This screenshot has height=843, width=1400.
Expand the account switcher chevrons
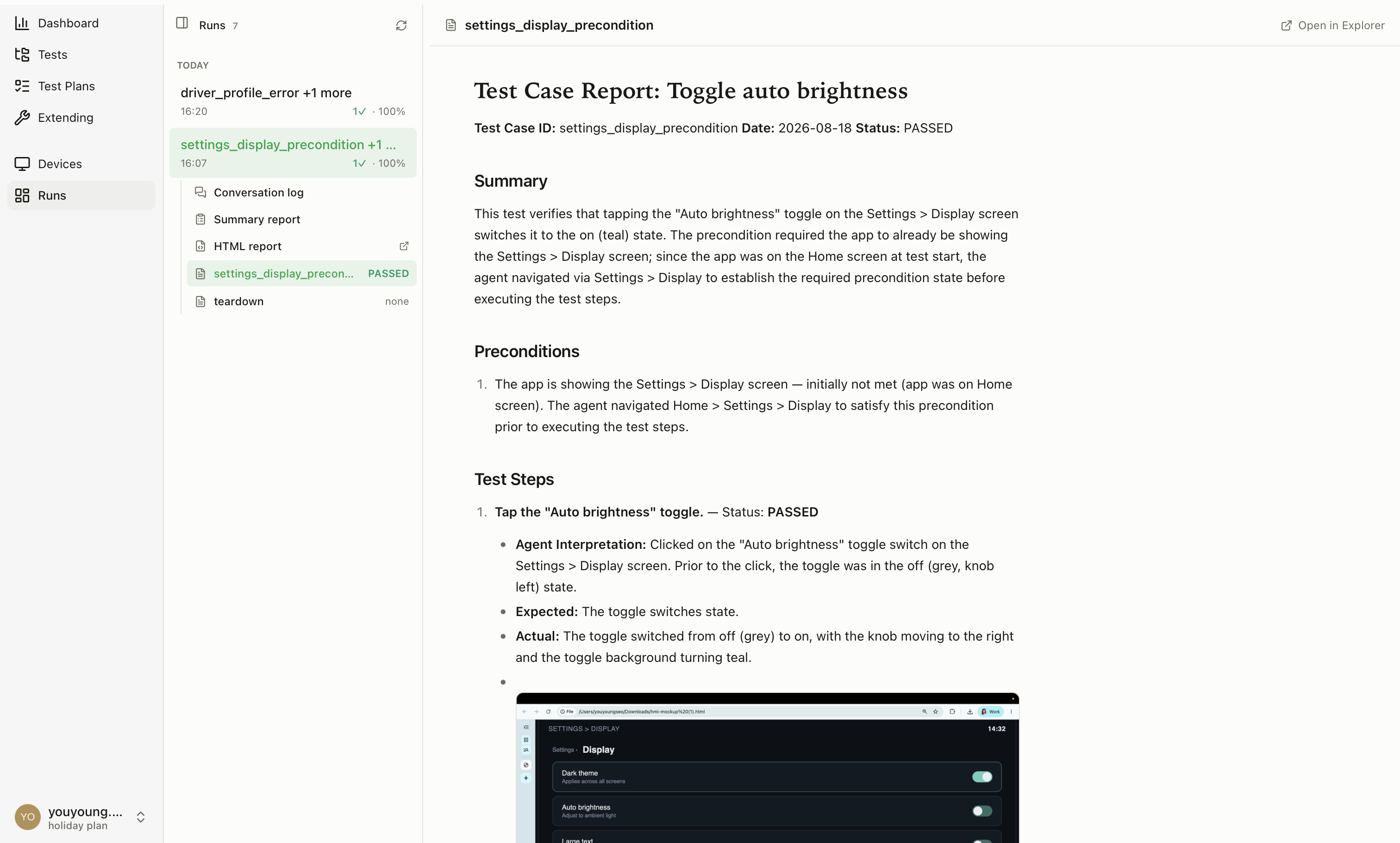[x=141, y=817]
